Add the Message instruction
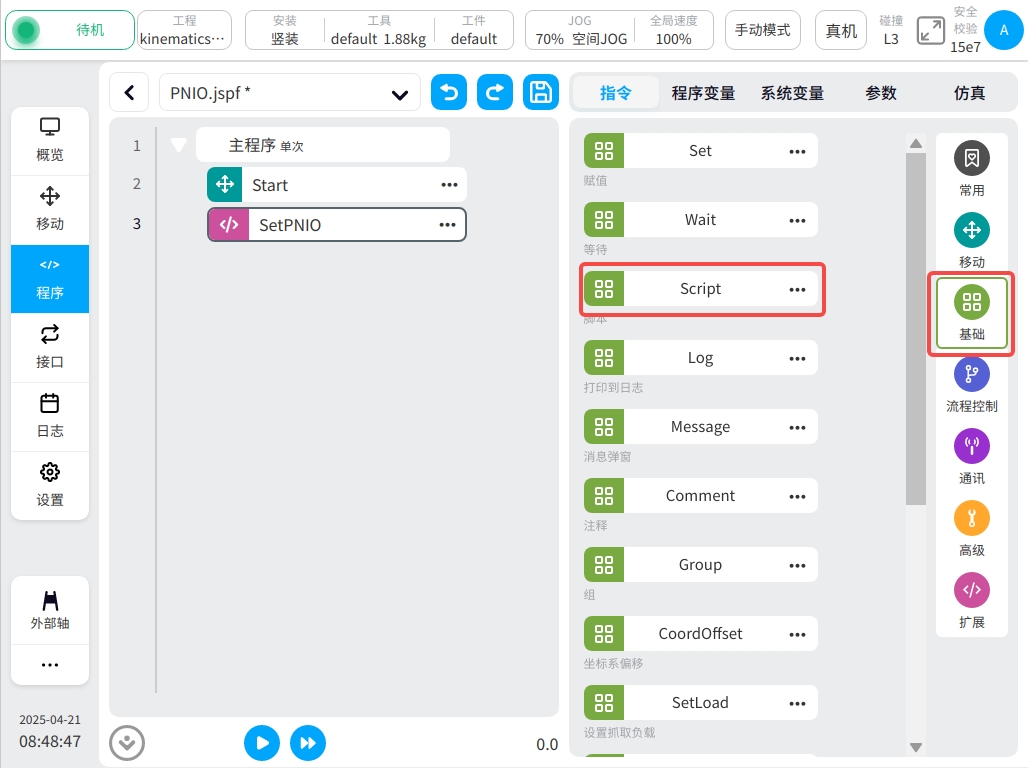 coord(700,427)
